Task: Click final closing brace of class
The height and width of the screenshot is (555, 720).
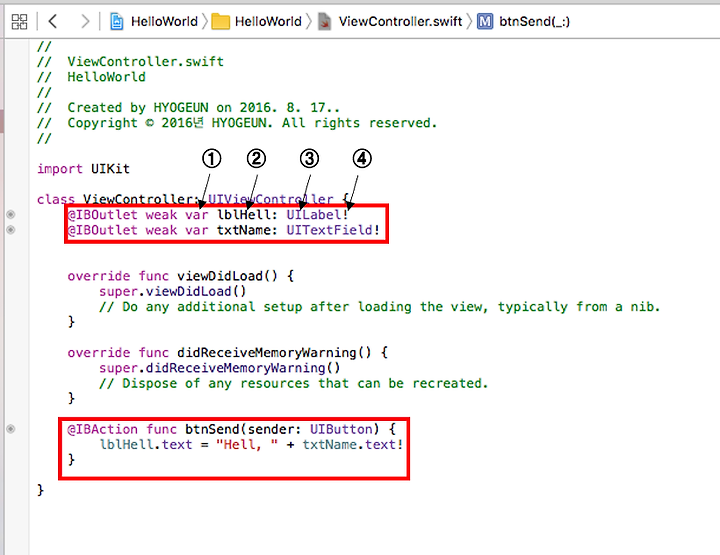Action: (40, 490)
